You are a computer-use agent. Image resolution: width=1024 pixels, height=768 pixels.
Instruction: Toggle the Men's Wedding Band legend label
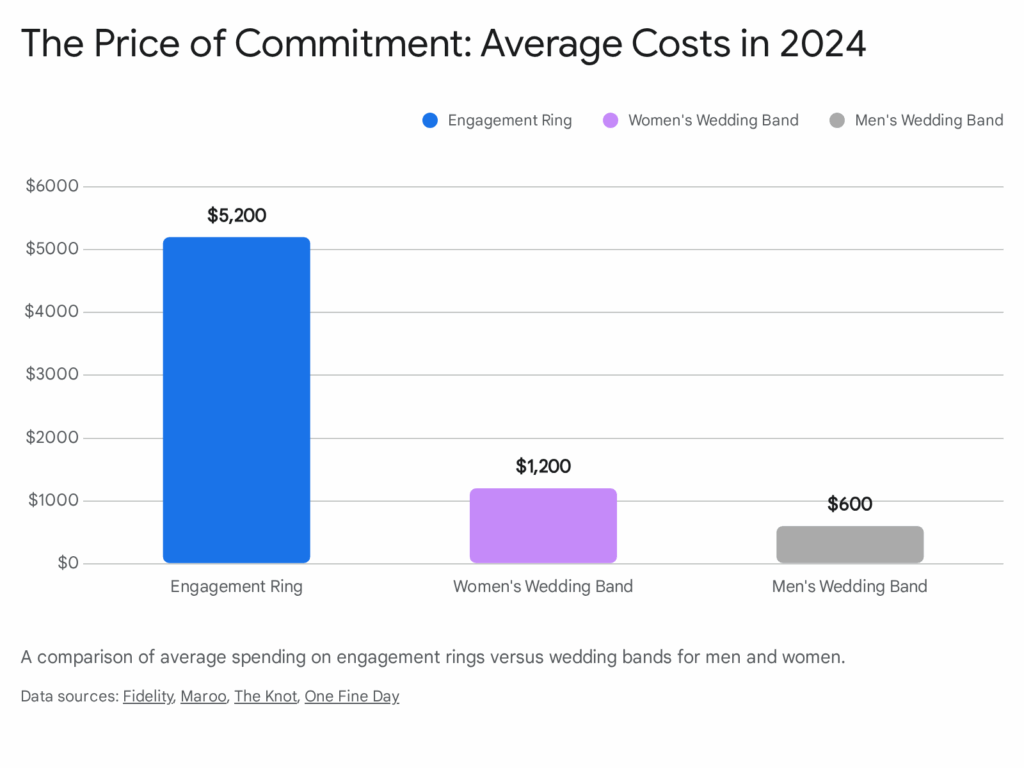coord(928,121)
